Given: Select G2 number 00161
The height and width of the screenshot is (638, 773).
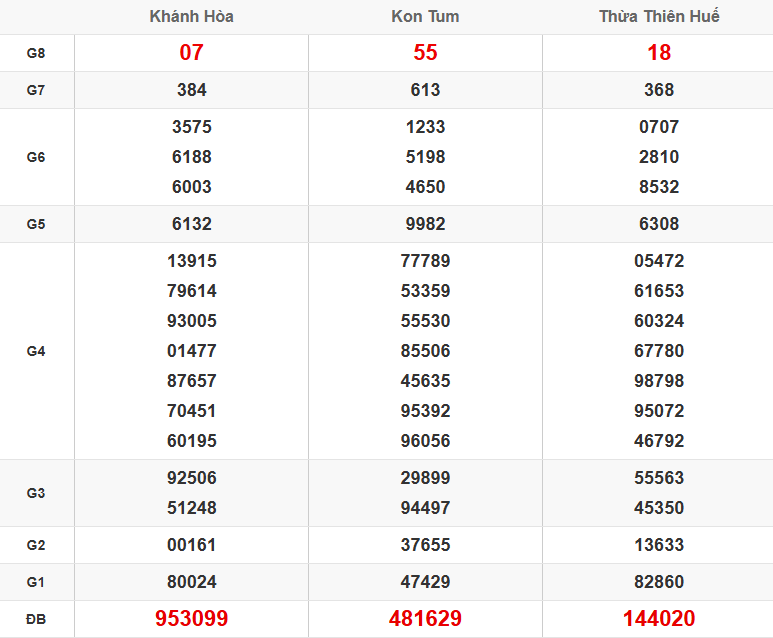Looking at the screenshot, I should (x=191, y=545).
